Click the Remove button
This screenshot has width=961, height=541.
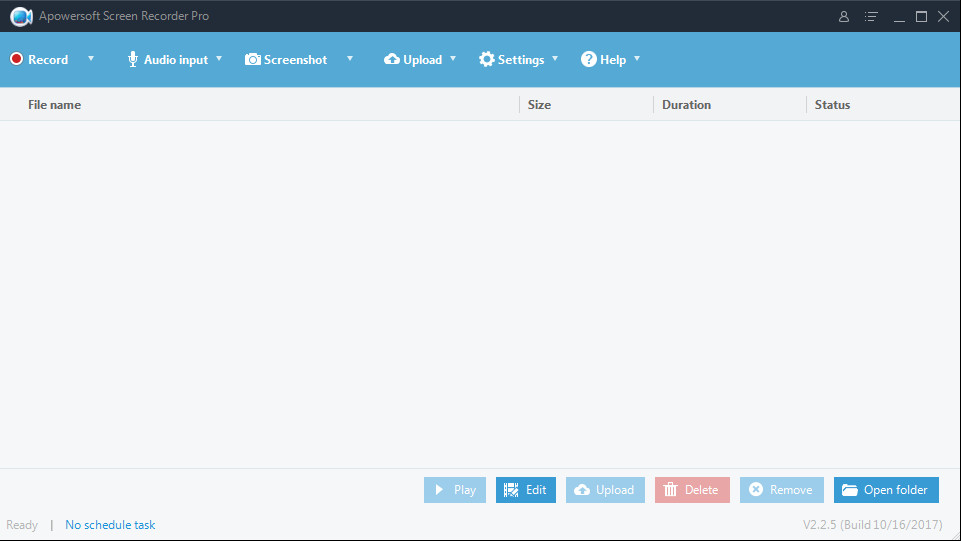tap(781, 490)
